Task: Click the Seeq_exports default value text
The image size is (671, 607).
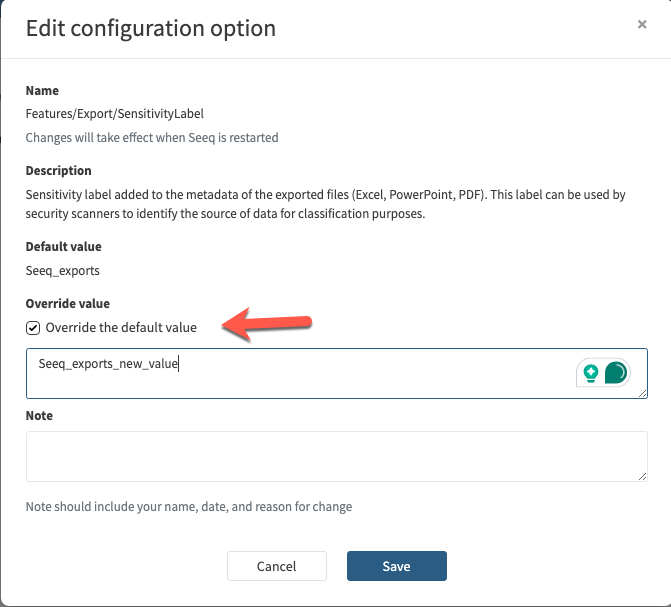Action: [62, 270]
